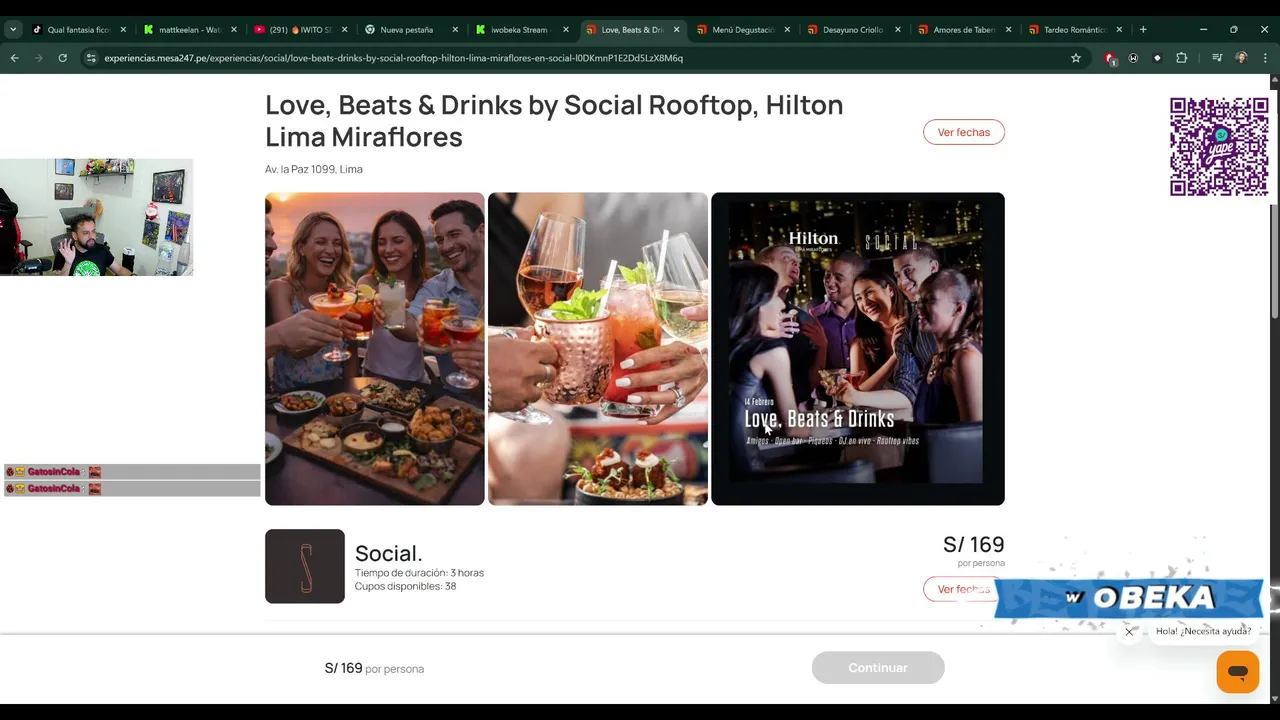Expand the tab search dropdown arrow
Image resolution: width=1280 pixels, height=720 pixels.
pos(13,29)
